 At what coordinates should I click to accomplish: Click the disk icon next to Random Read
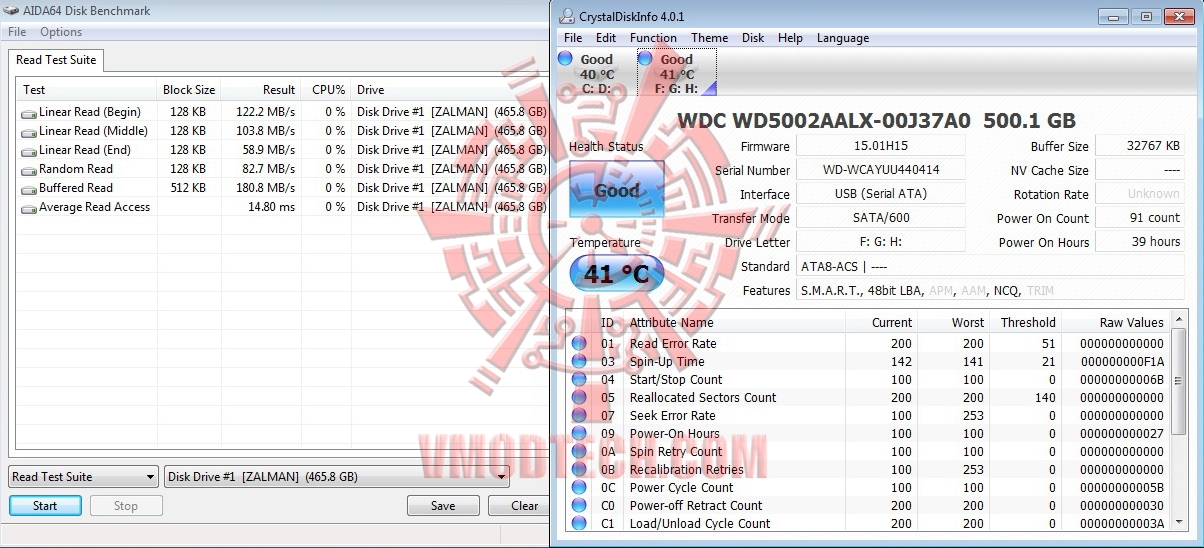click(x=29, y=170)
